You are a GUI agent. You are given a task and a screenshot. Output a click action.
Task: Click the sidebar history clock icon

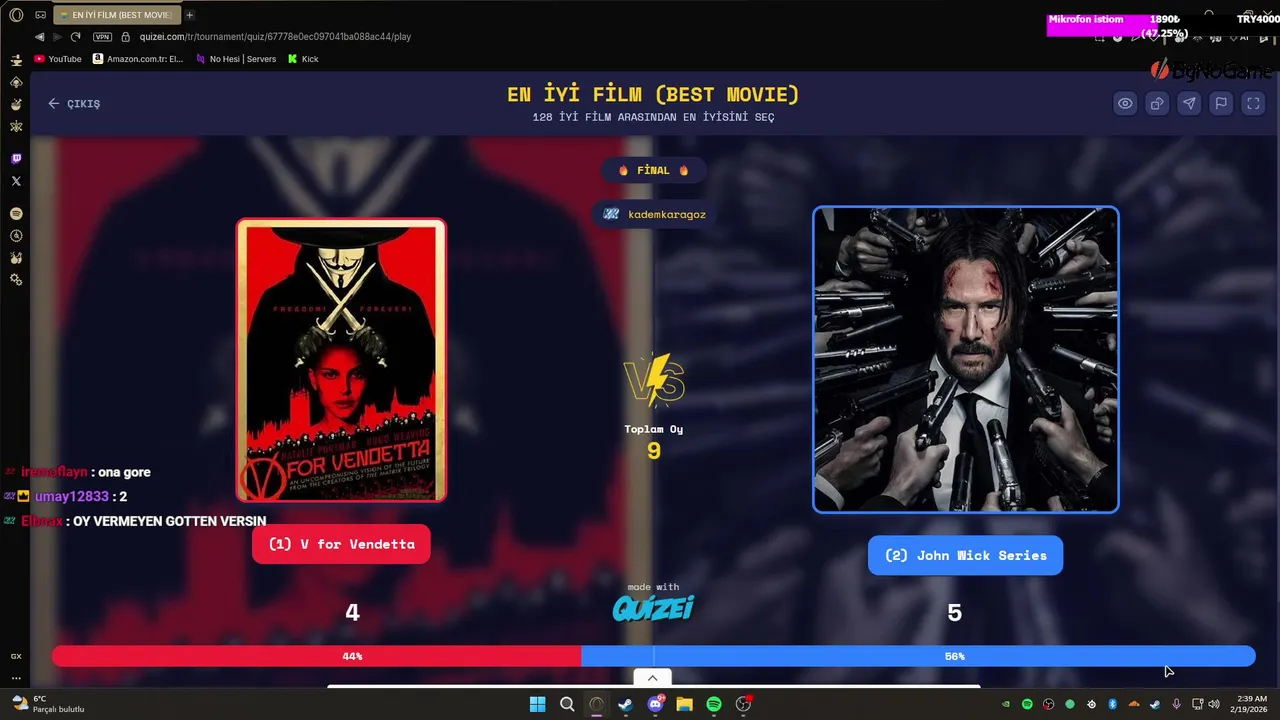click(x=16, y=236)
